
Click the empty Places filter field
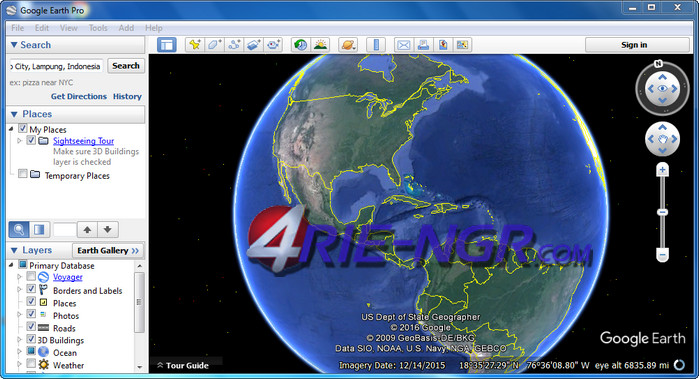click(x=65, y=230)
